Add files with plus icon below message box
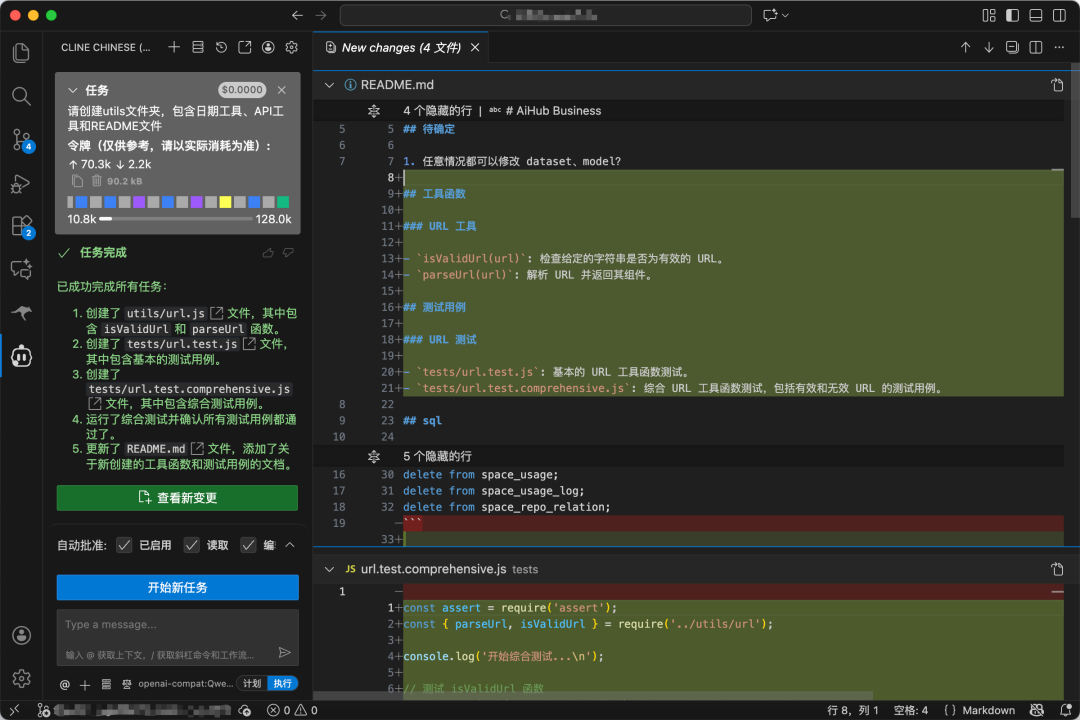1080x720 pixels. point(85,684)
